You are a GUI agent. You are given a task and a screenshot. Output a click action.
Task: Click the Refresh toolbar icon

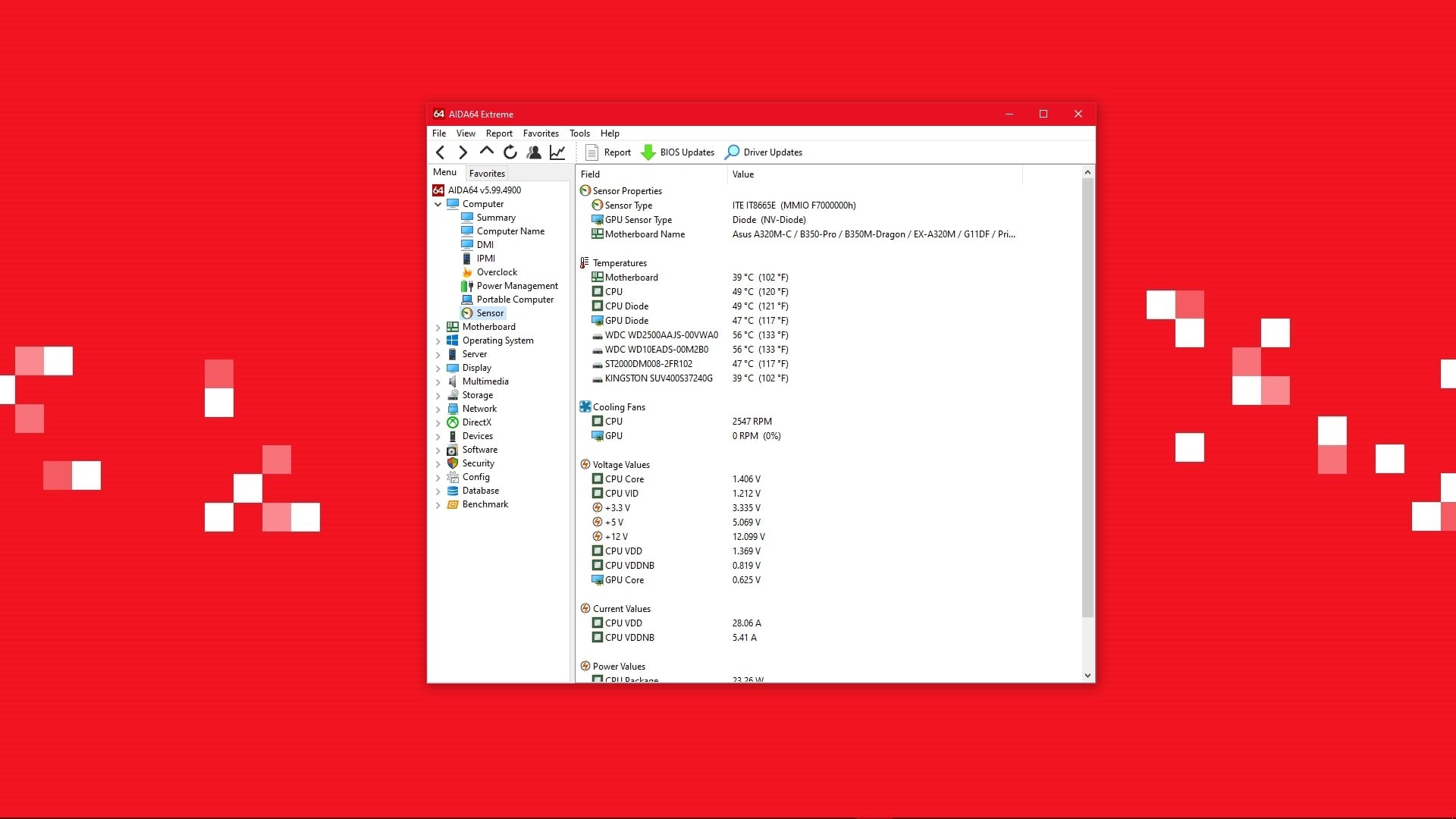[510, 152]
